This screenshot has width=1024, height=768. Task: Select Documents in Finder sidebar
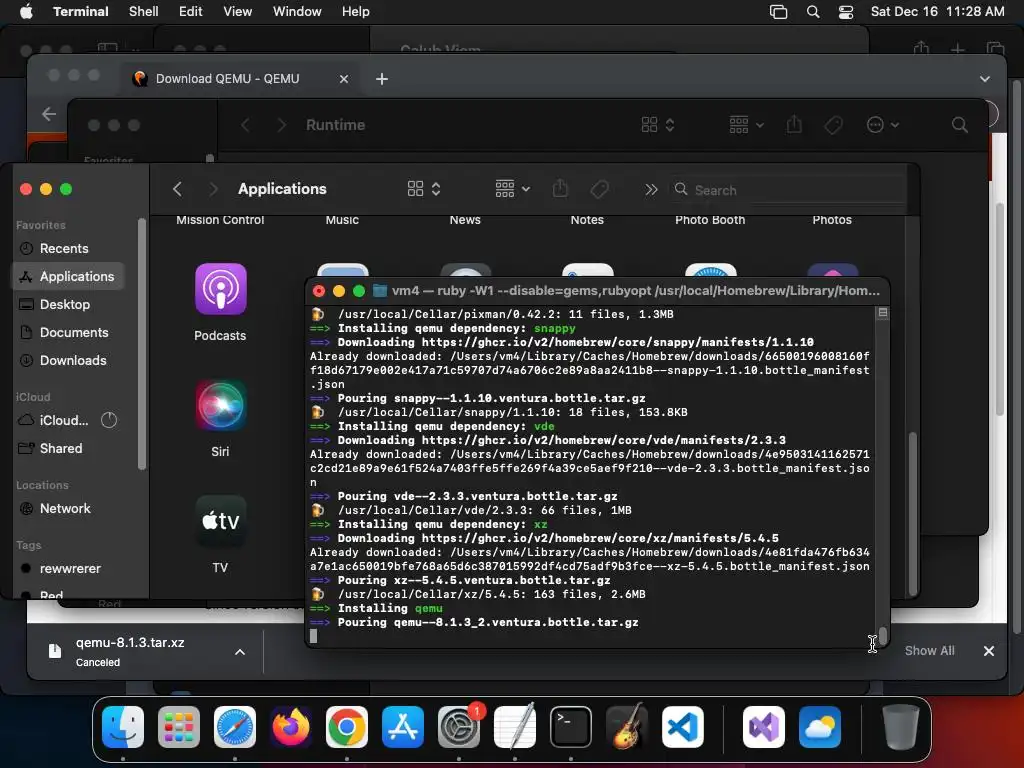click(x=68, y=332)
